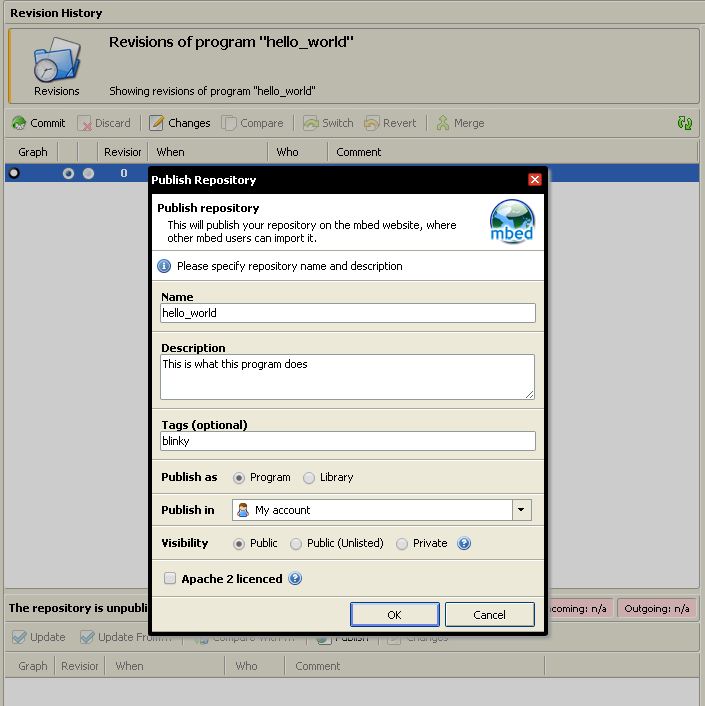Screen dimensions: 705x706
Task: Click the Name input field
Action: pos(348,313)
